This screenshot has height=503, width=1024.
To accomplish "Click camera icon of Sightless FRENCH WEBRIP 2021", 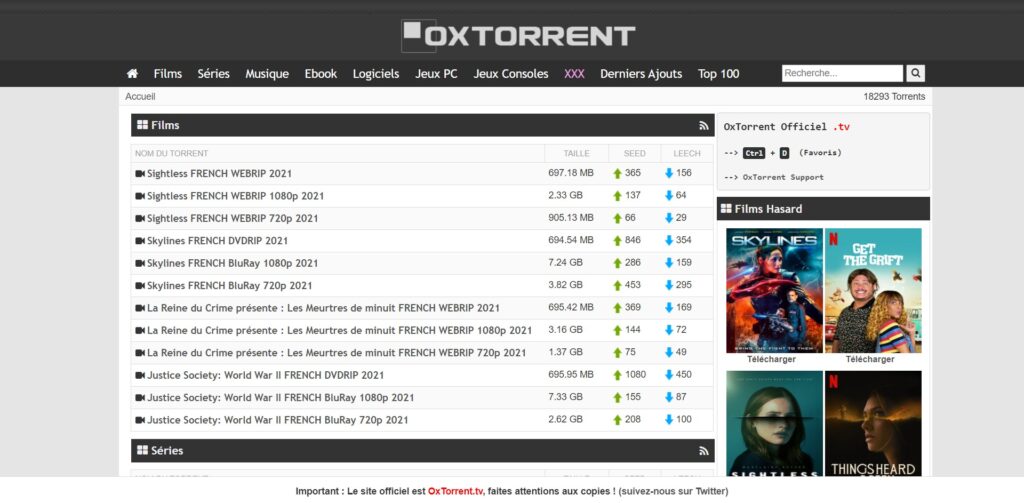I will click(140, 174).
